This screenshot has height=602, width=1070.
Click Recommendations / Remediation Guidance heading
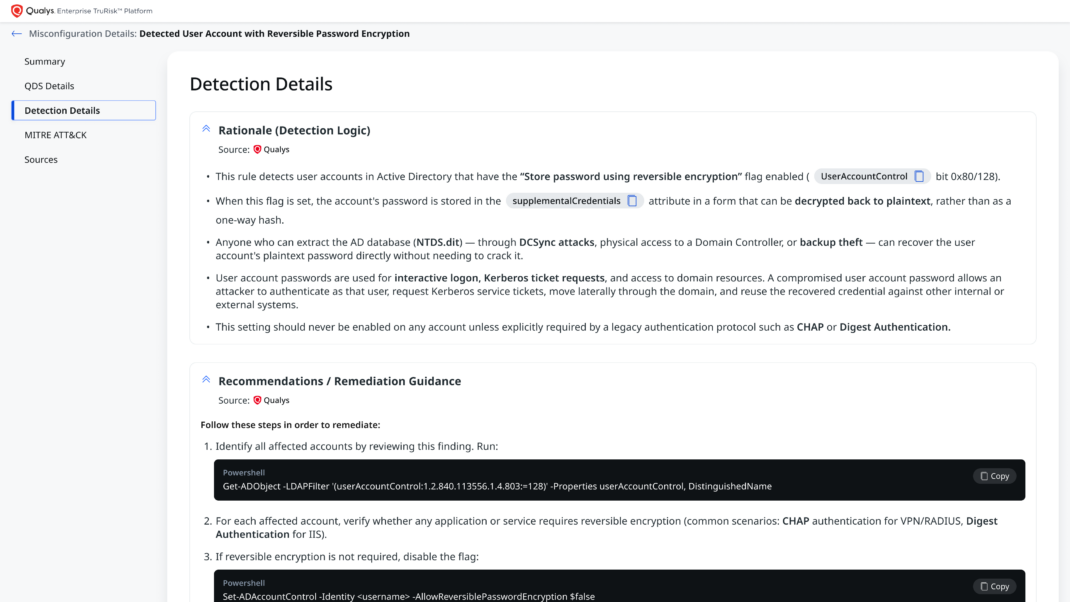point(340,381)
